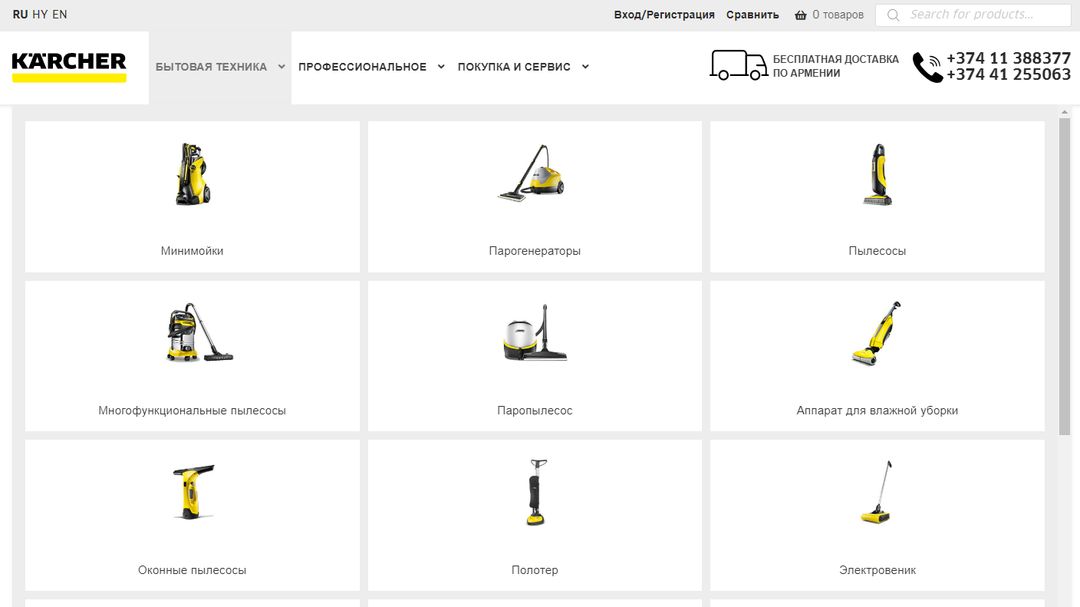This screenshot has height=607, width=1080.
Task: Select the Полотер floor polisher image
Action: (536, 492)
